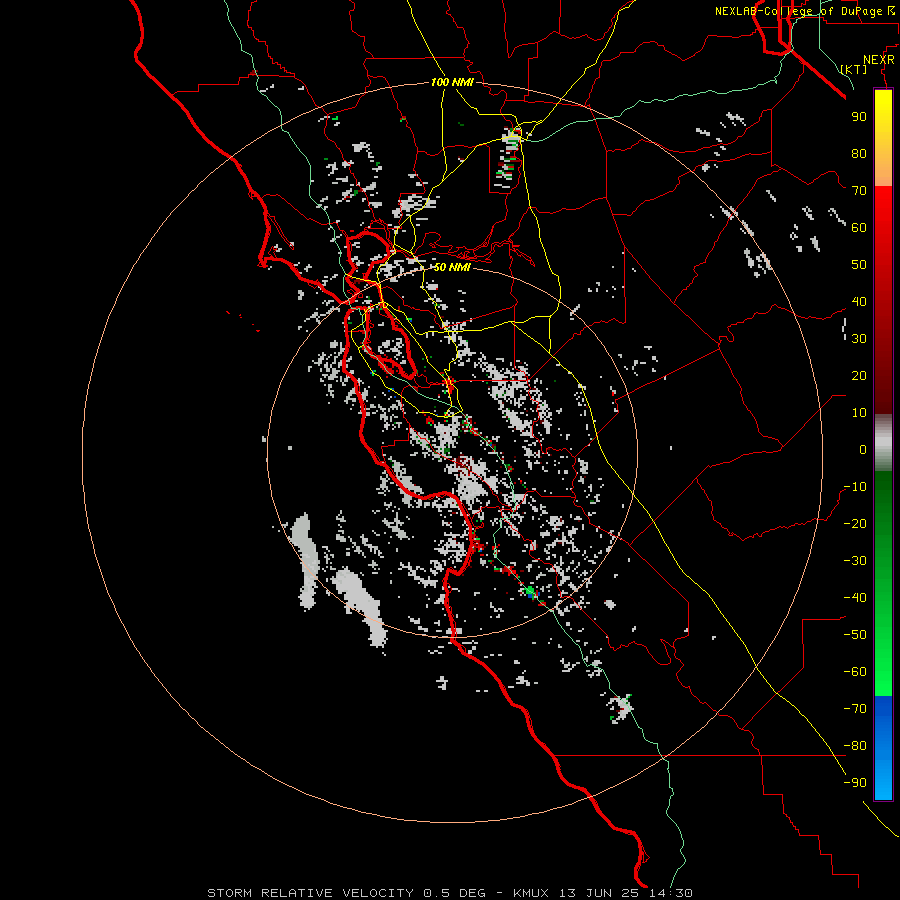This screenshot has height=900, width=900.
Task: Select the dark green color bar segment
Action: [x=883, y=499]
